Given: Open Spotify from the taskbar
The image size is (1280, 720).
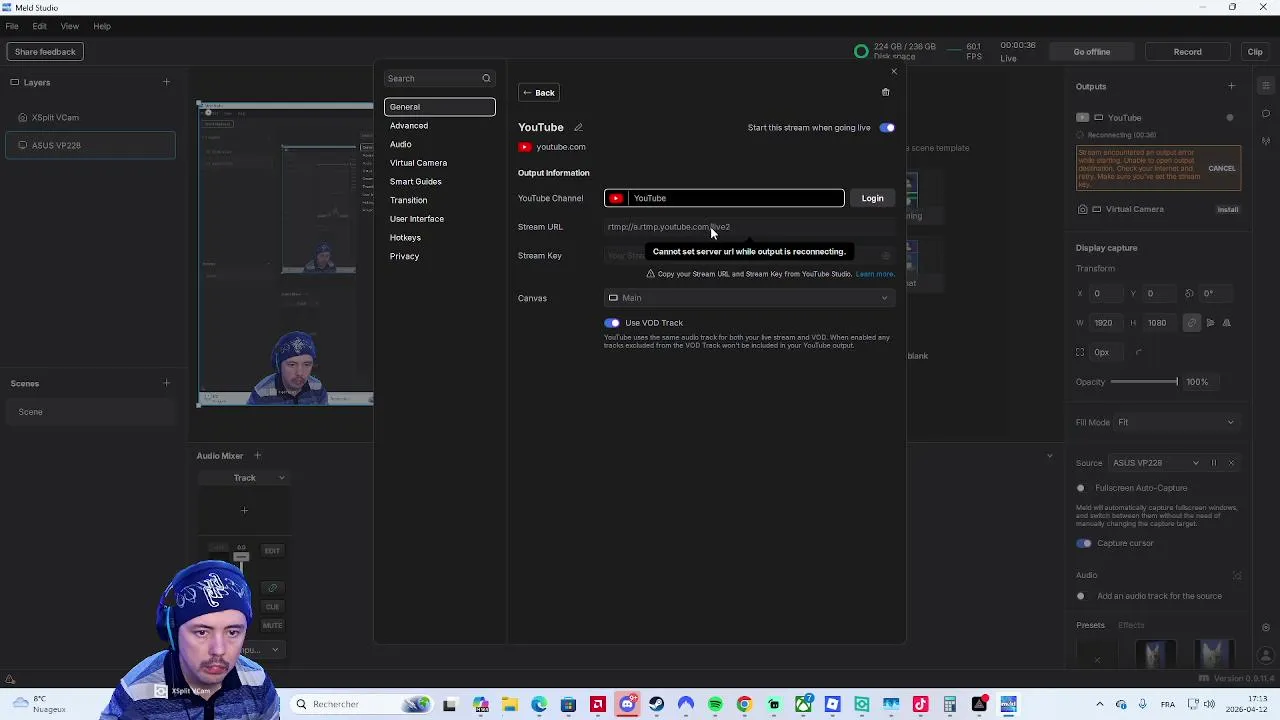Looking at the screenshot, I should pos(715,704).
